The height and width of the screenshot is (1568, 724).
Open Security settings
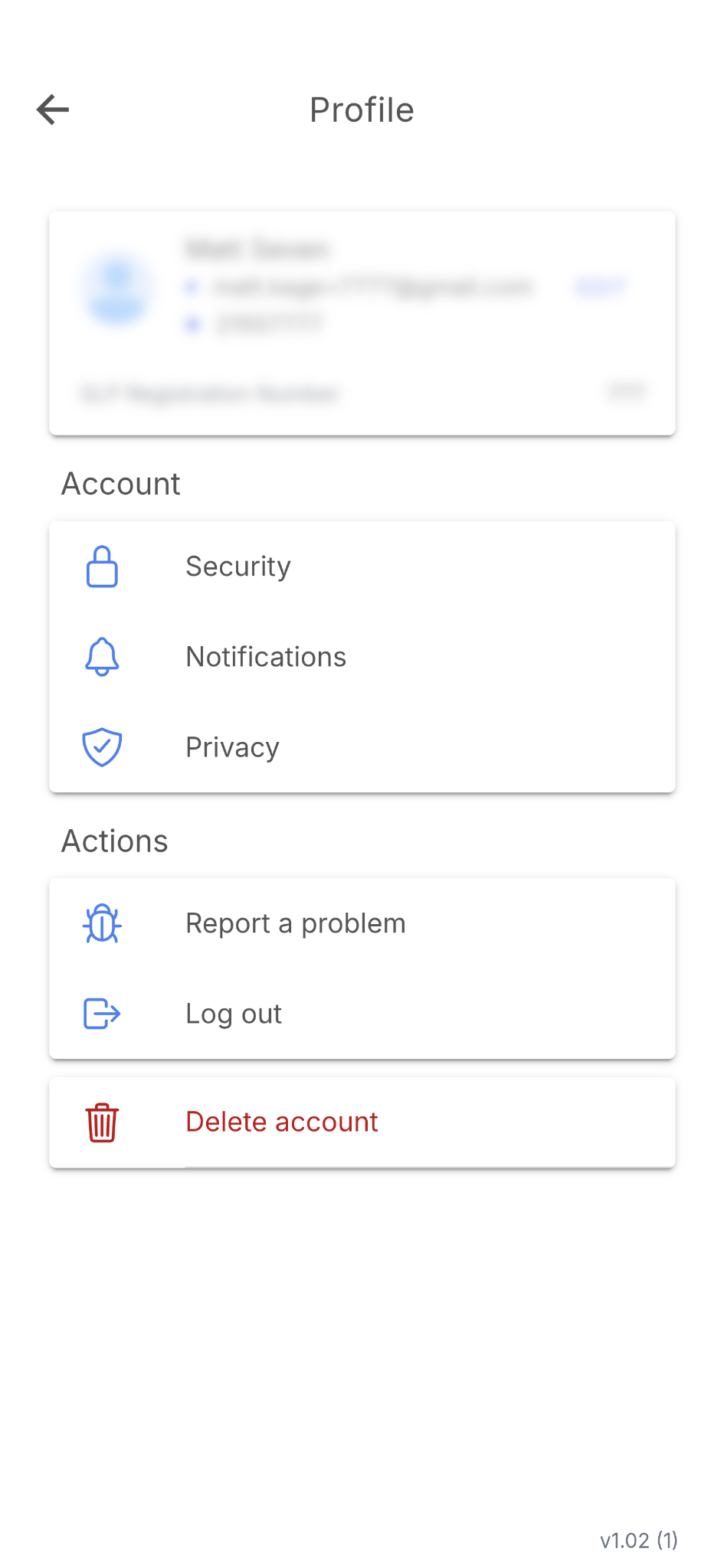tap(238, 567)
